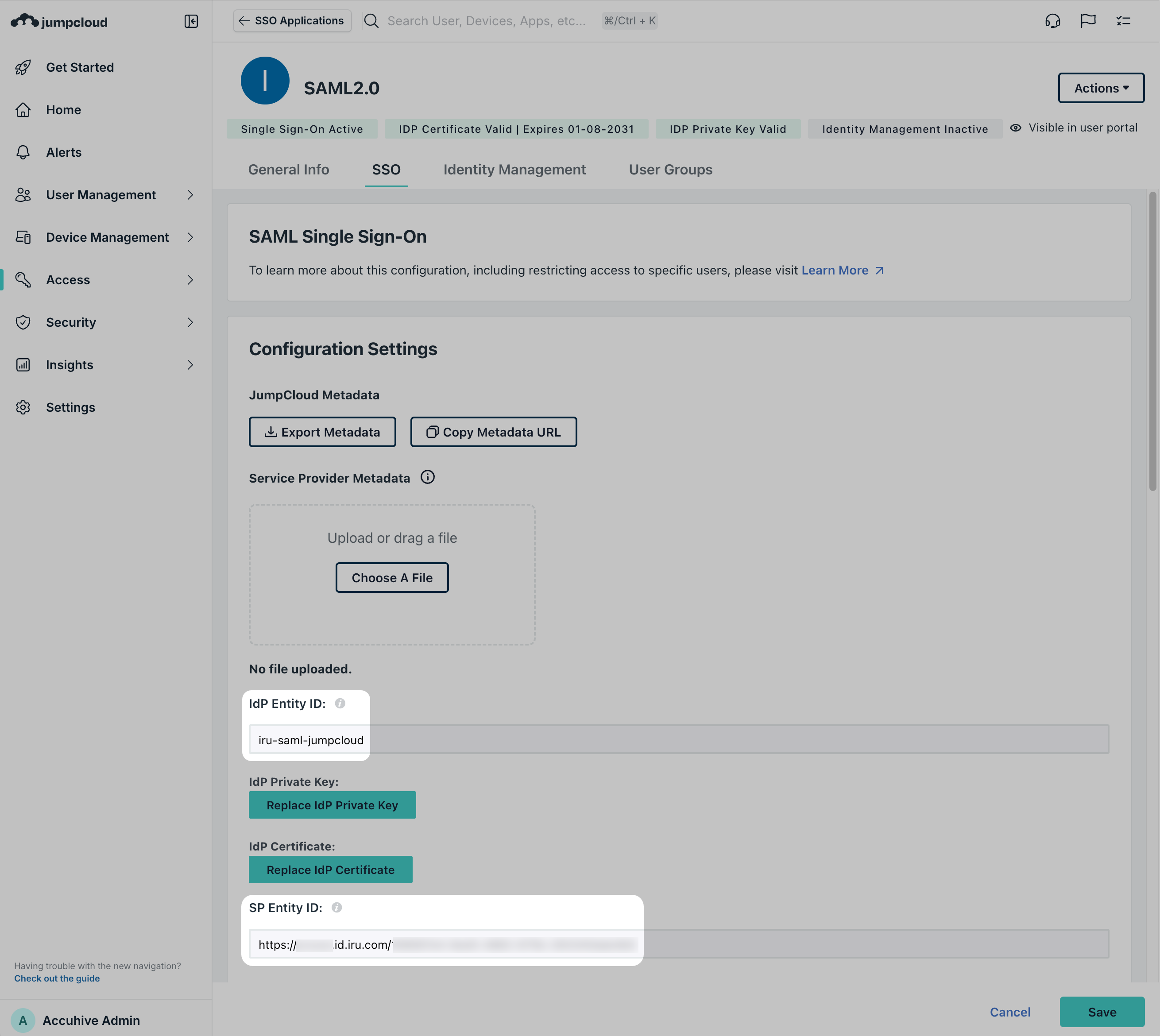1160x1036 pixels.
Task: Click Identity Management Inactive badge
Action: (905, 129)
